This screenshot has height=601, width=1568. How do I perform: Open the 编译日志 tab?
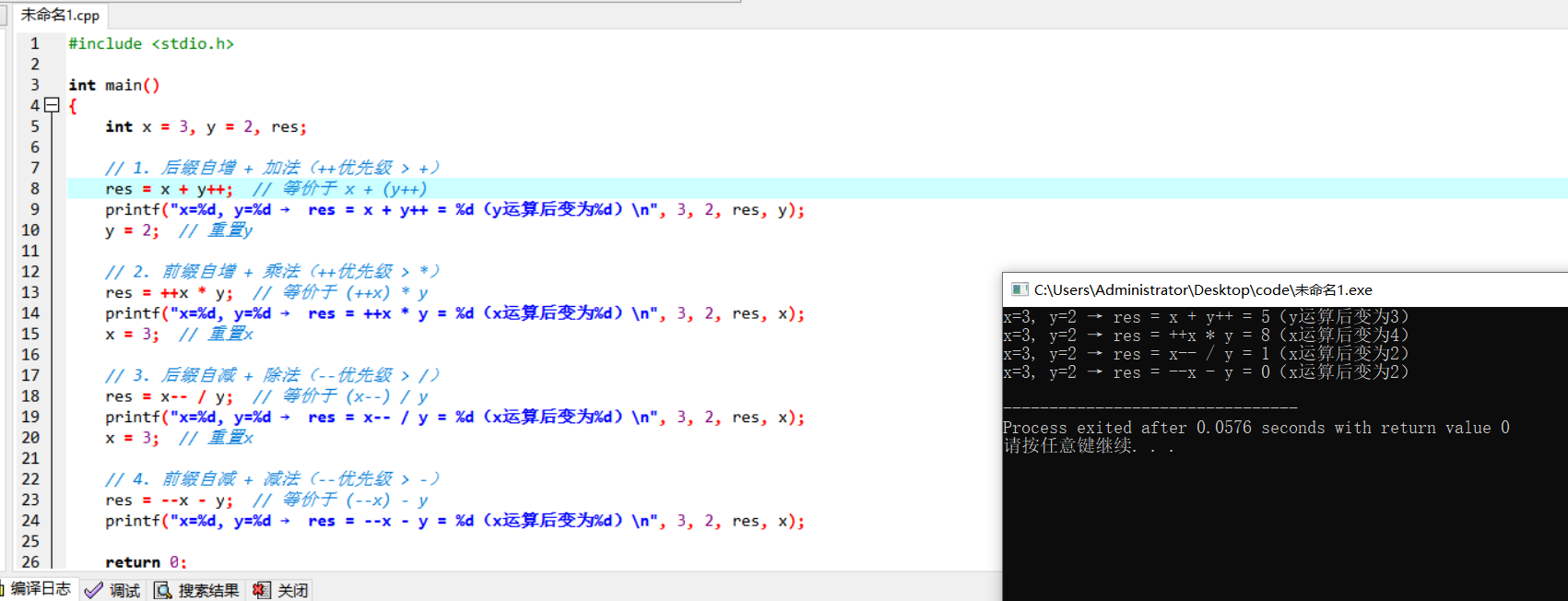(x=40, y=589)
